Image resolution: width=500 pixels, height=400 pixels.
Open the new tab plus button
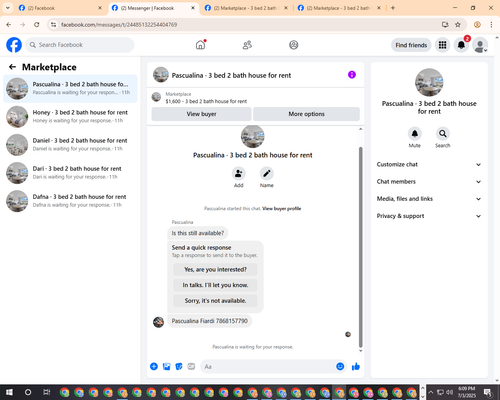[x=393, y=8]
